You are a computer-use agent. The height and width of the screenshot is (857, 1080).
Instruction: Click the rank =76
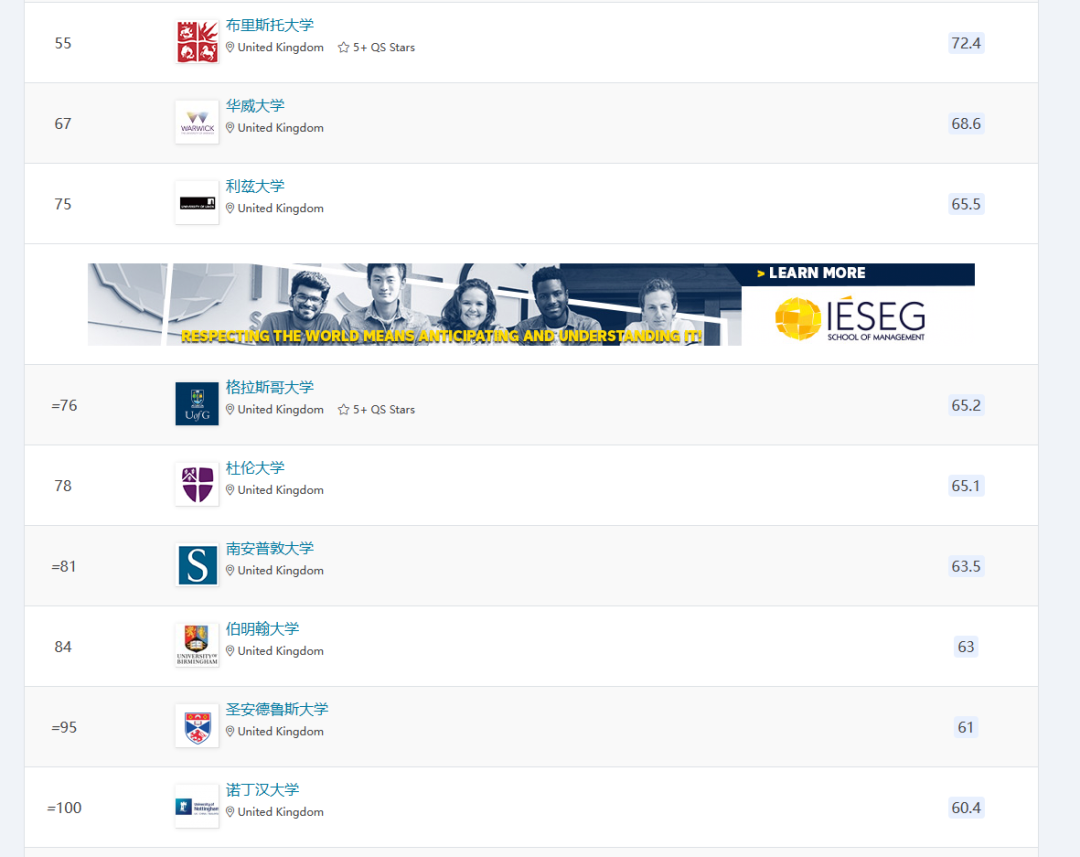click(64, 406)
